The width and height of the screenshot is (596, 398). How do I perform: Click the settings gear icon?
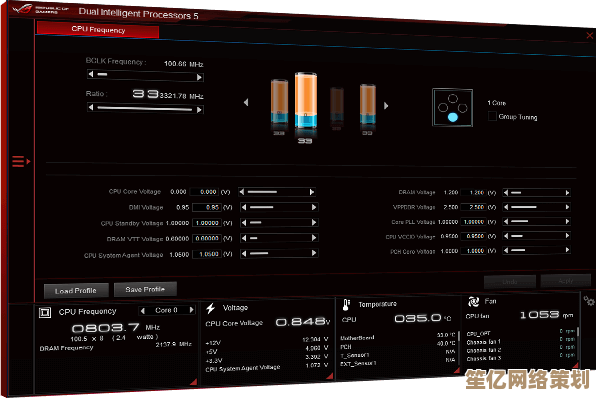589,301
